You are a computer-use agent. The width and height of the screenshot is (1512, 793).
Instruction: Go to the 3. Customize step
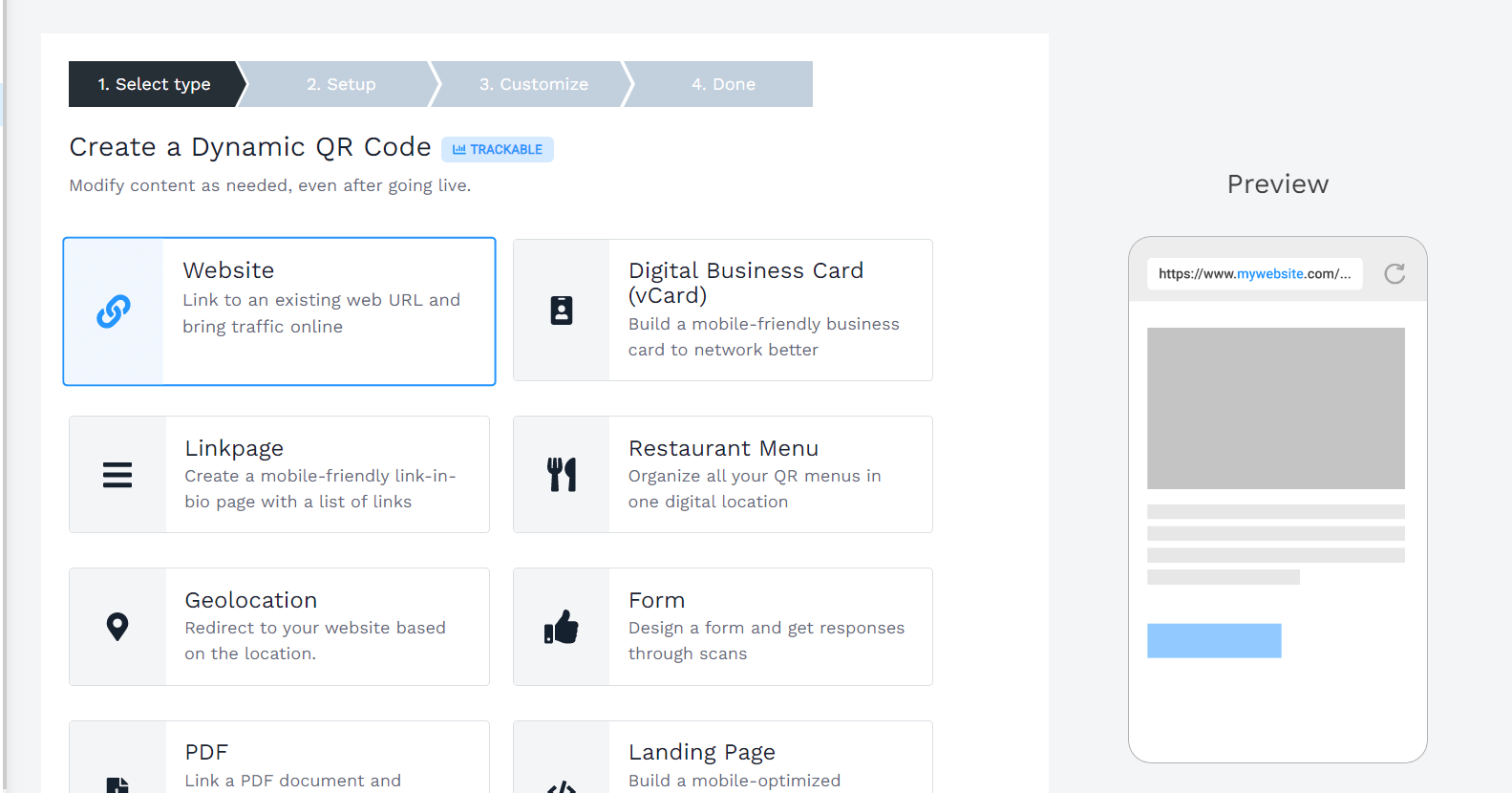click(x=534, y=84)
